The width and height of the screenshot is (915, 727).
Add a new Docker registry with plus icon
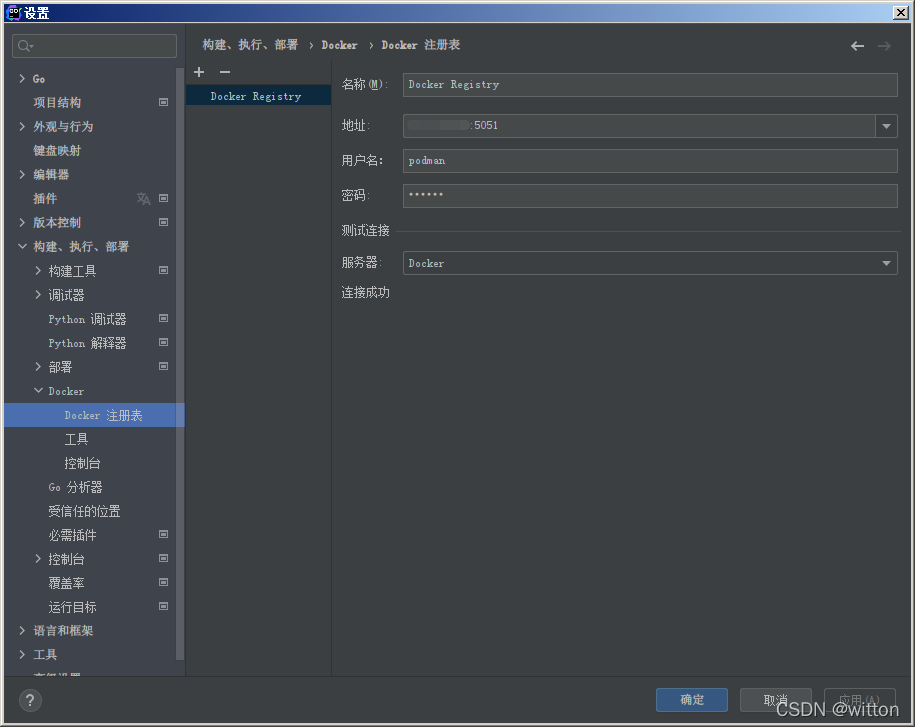pyautogui.click(x=199, y=72)
